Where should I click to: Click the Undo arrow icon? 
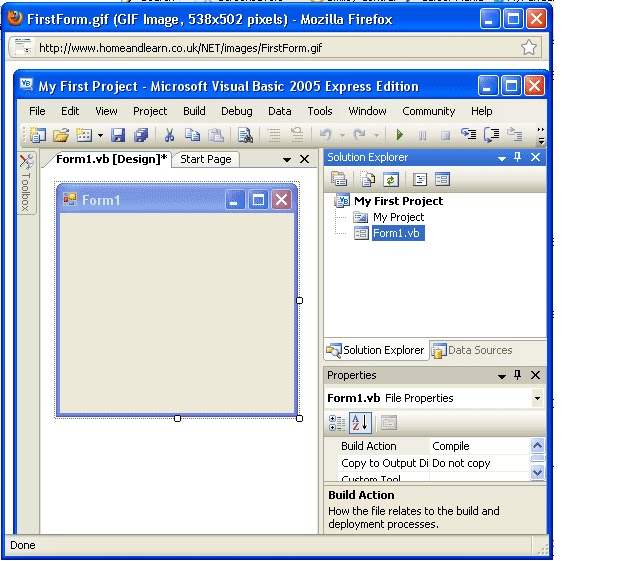click(325, 134)
